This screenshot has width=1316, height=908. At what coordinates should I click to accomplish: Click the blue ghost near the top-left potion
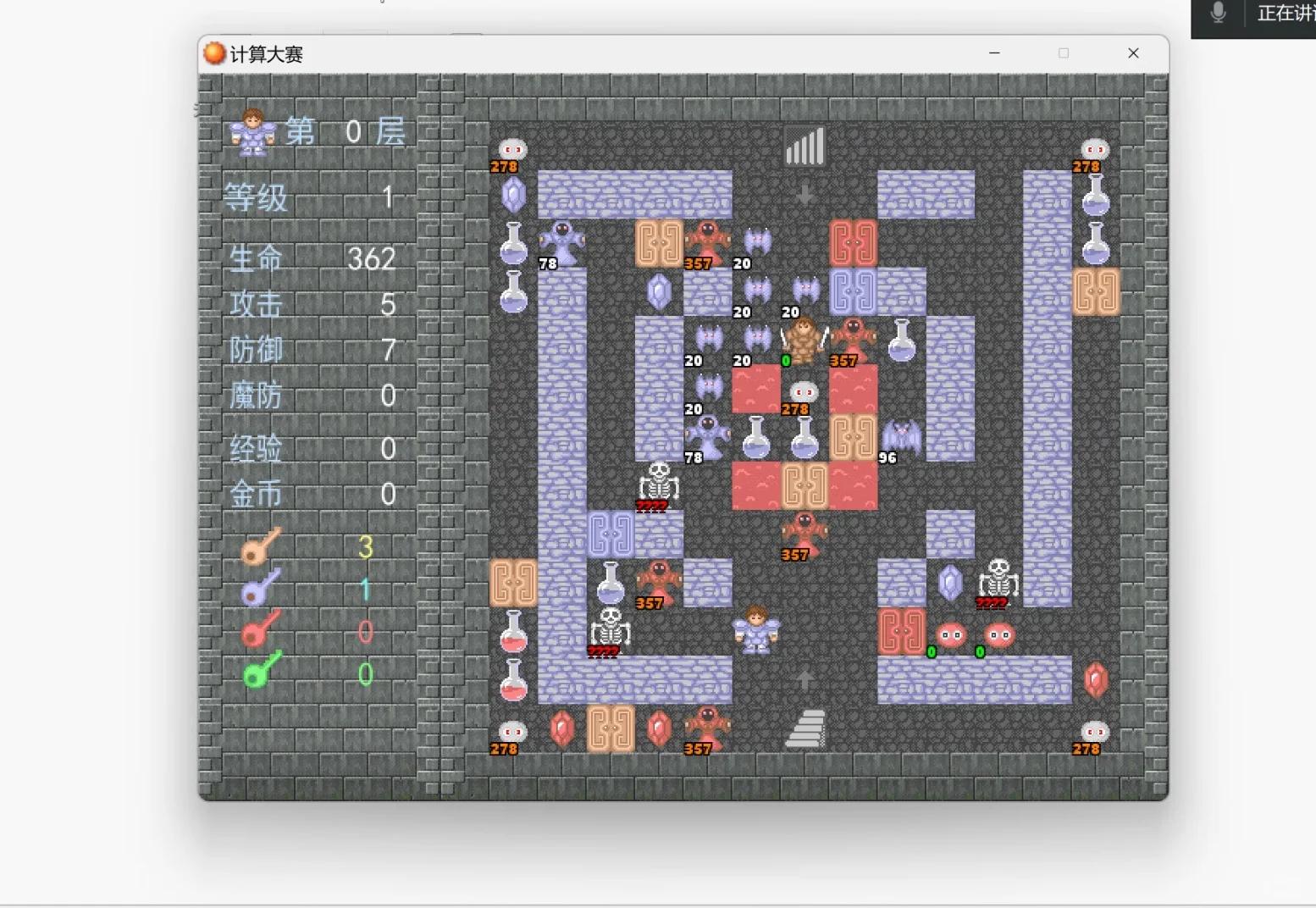pyautogui.click(x=561, y=243)
